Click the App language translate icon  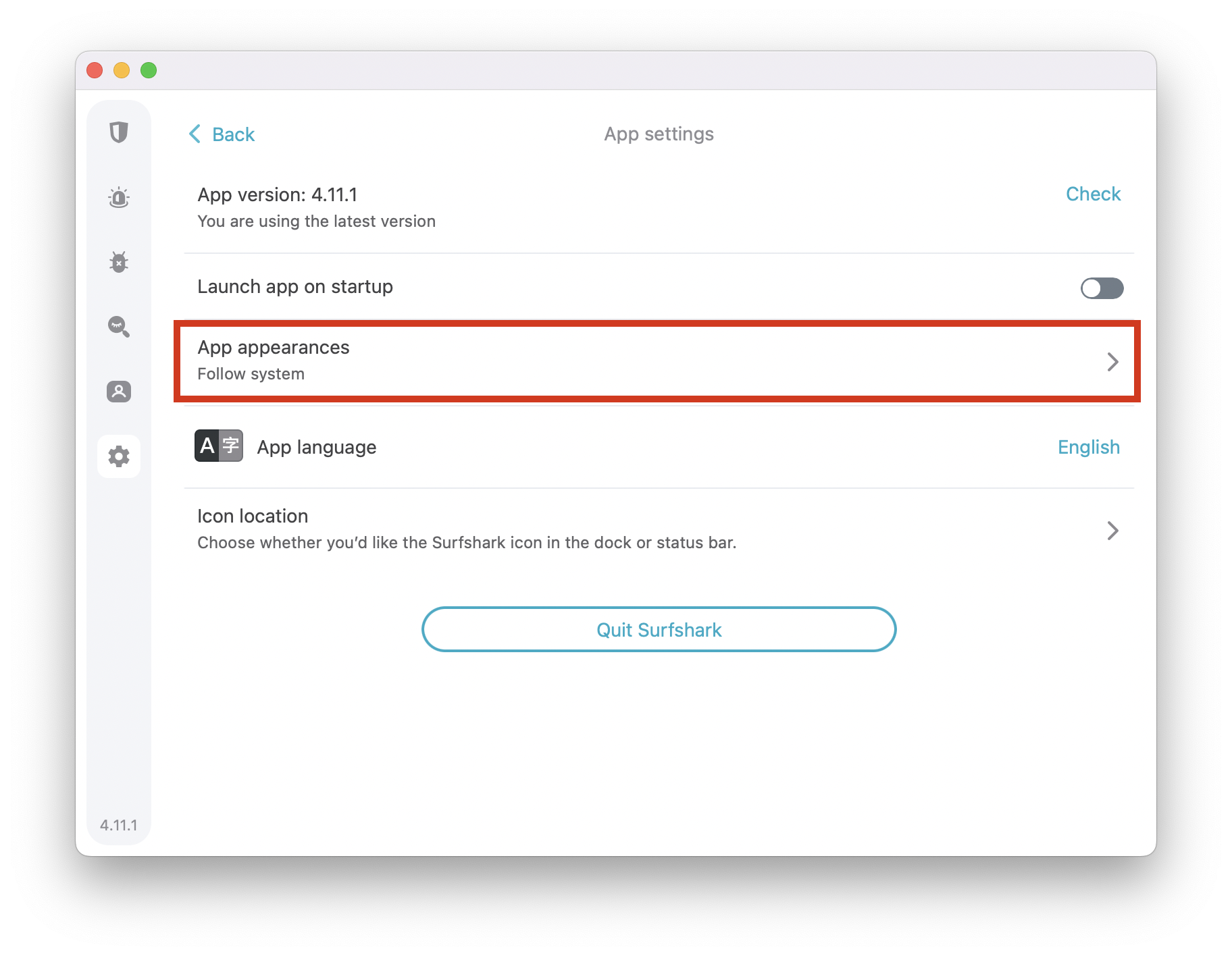(x=219, y=446)
